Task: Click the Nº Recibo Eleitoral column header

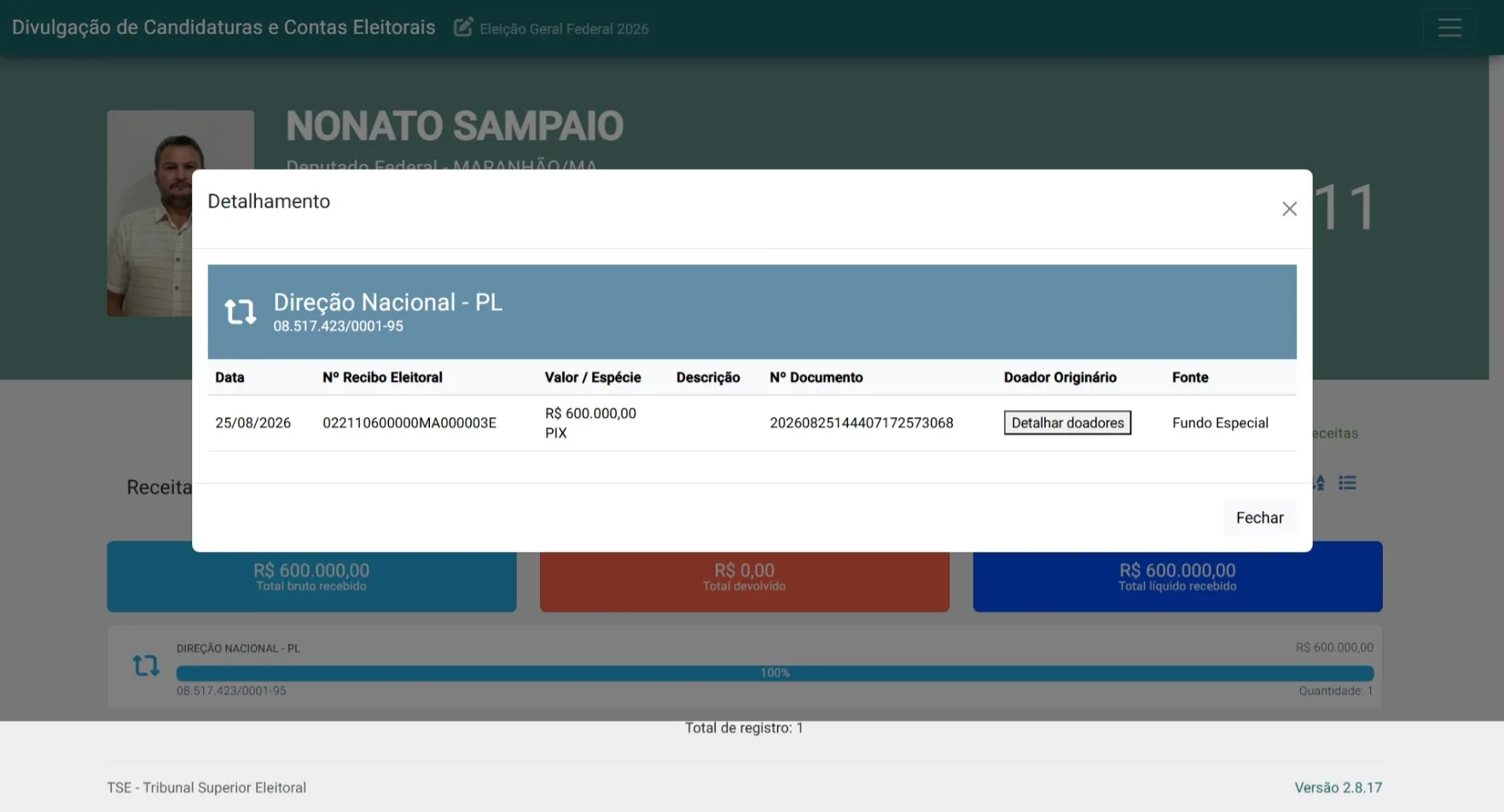Action: coord(382,377)
